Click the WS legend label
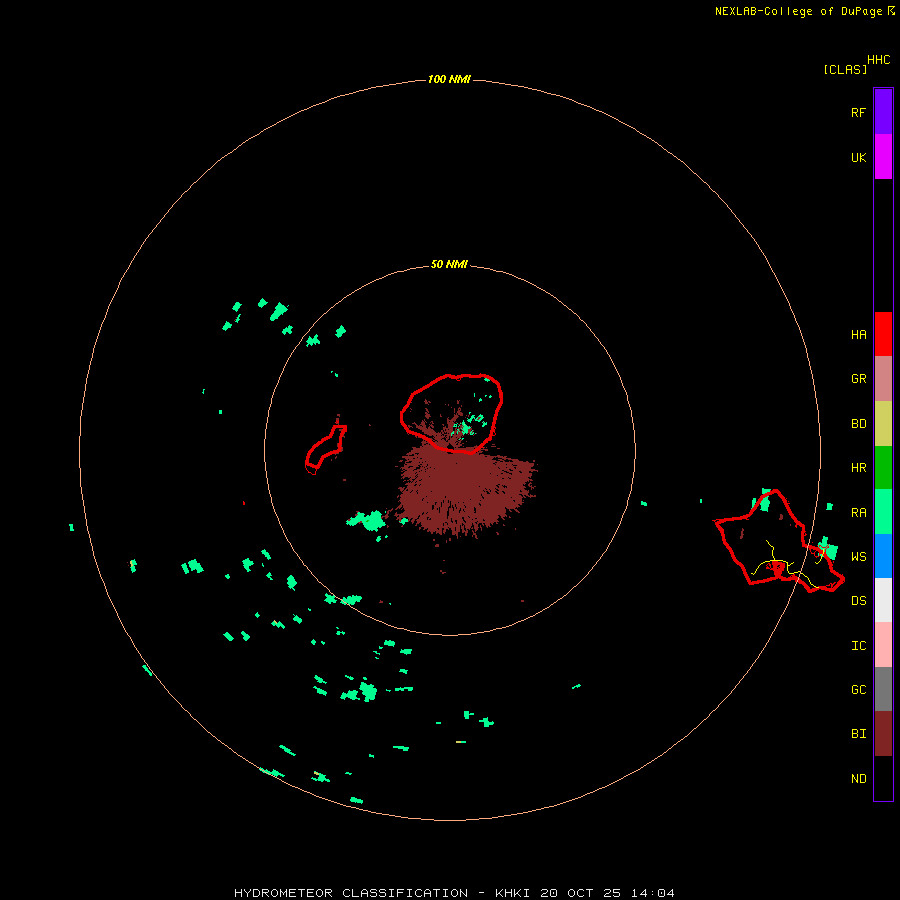Screen dimensions: 900x900 [859, 556]
